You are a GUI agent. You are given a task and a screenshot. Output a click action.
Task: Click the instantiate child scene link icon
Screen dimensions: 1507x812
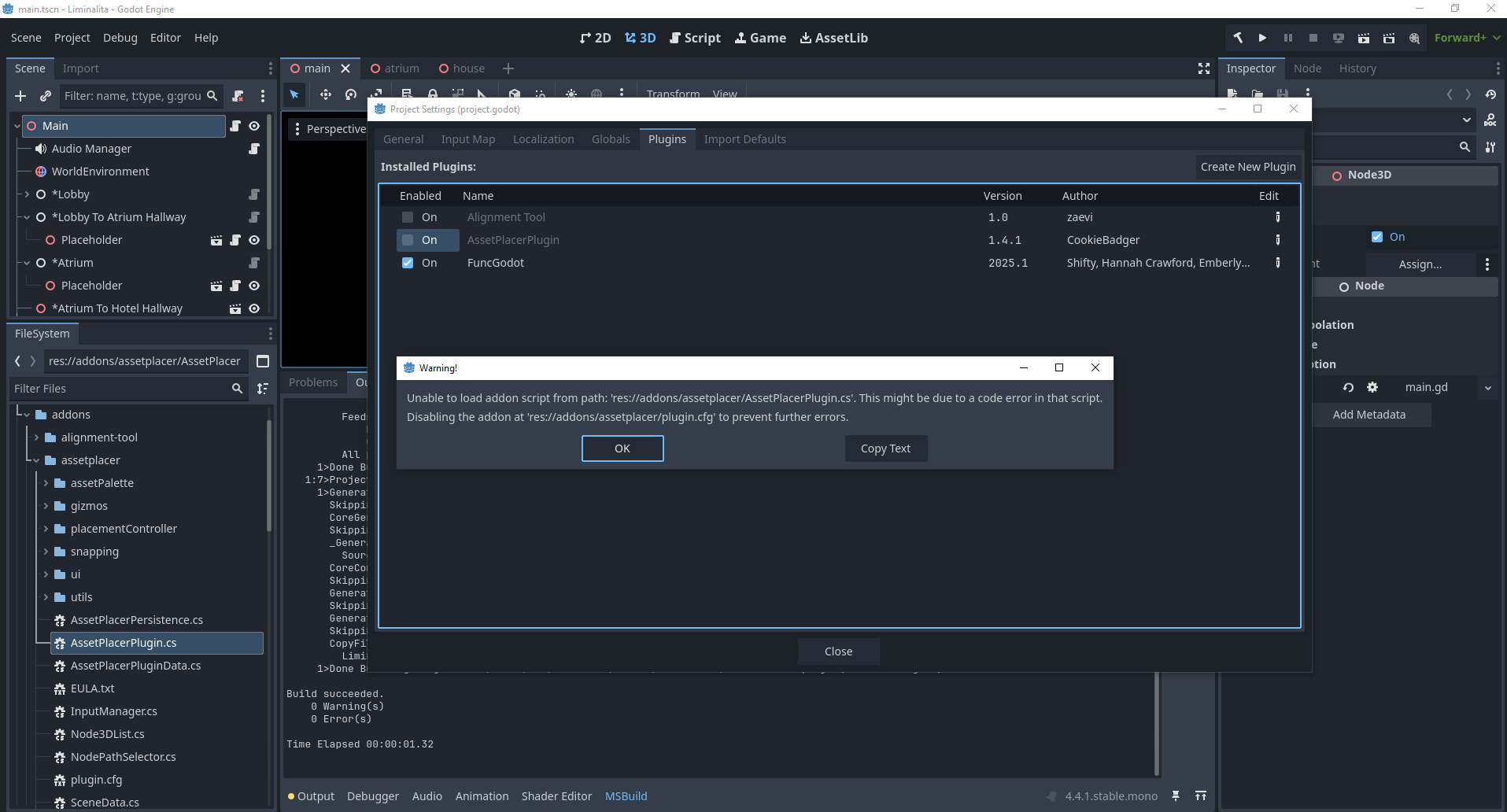tap(46, 96)
